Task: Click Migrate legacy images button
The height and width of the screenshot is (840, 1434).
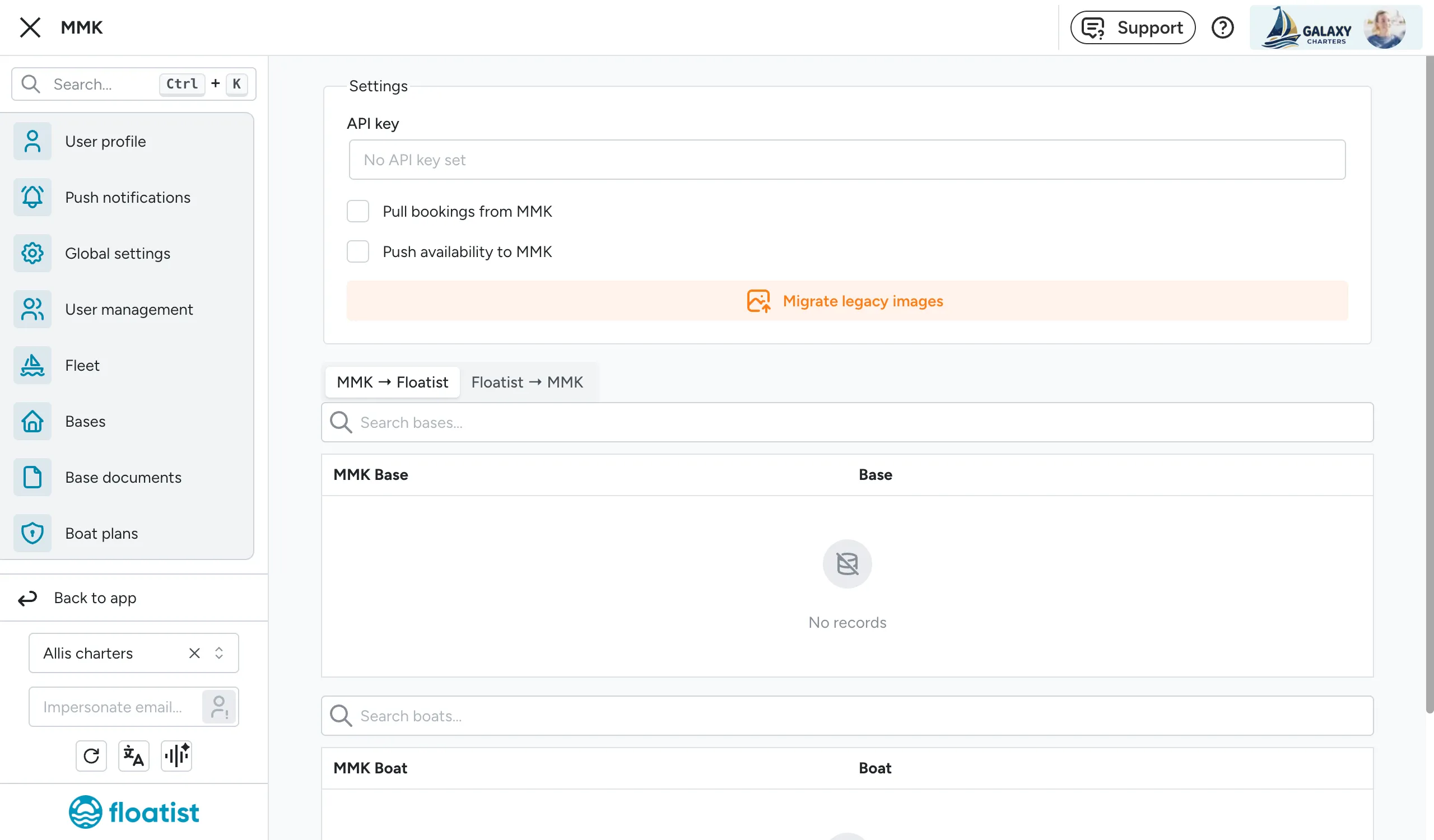Action: 848,301
